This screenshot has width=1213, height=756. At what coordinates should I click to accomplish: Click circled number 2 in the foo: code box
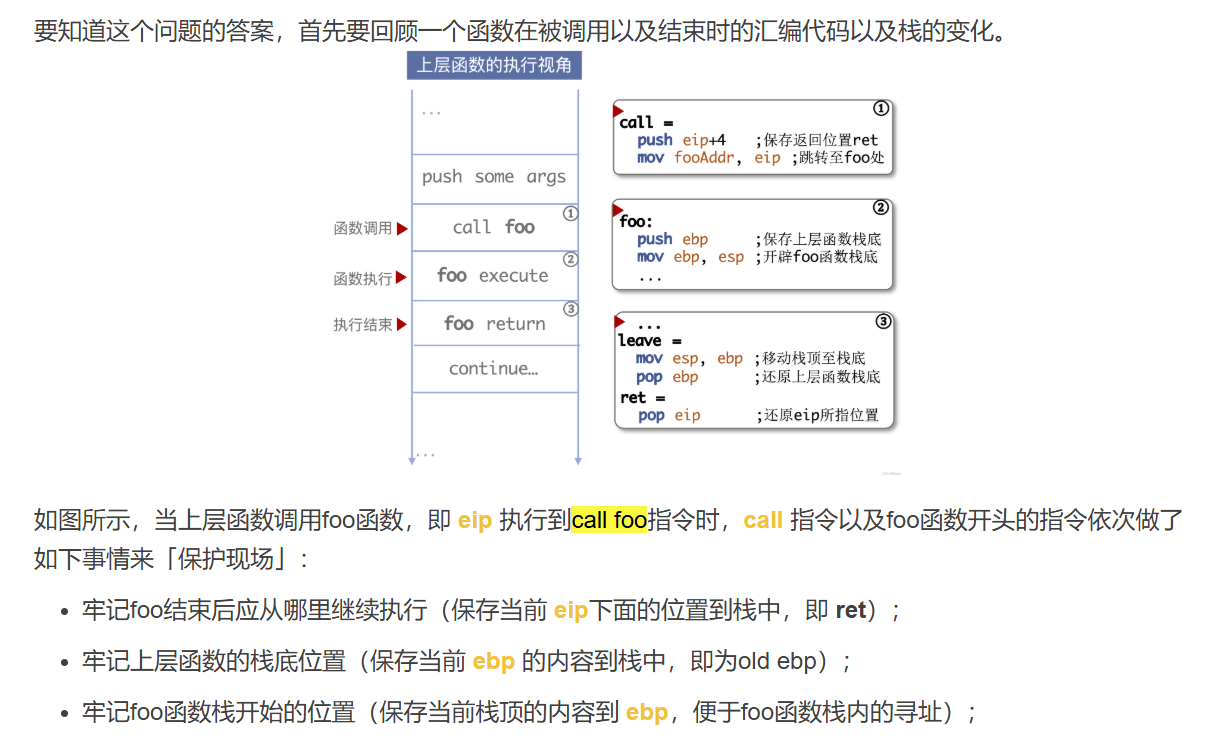[881, 208]
